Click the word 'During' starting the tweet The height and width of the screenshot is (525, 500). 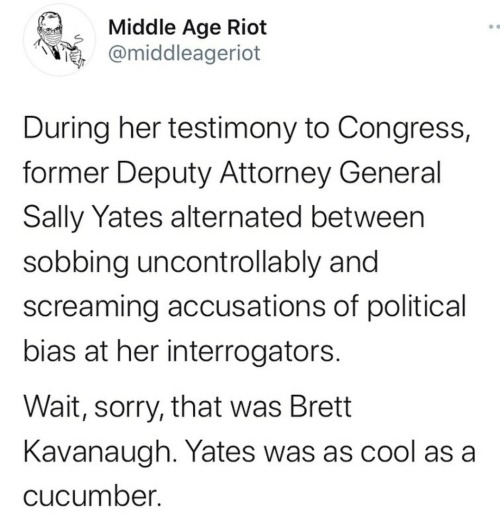pos(66,129)
